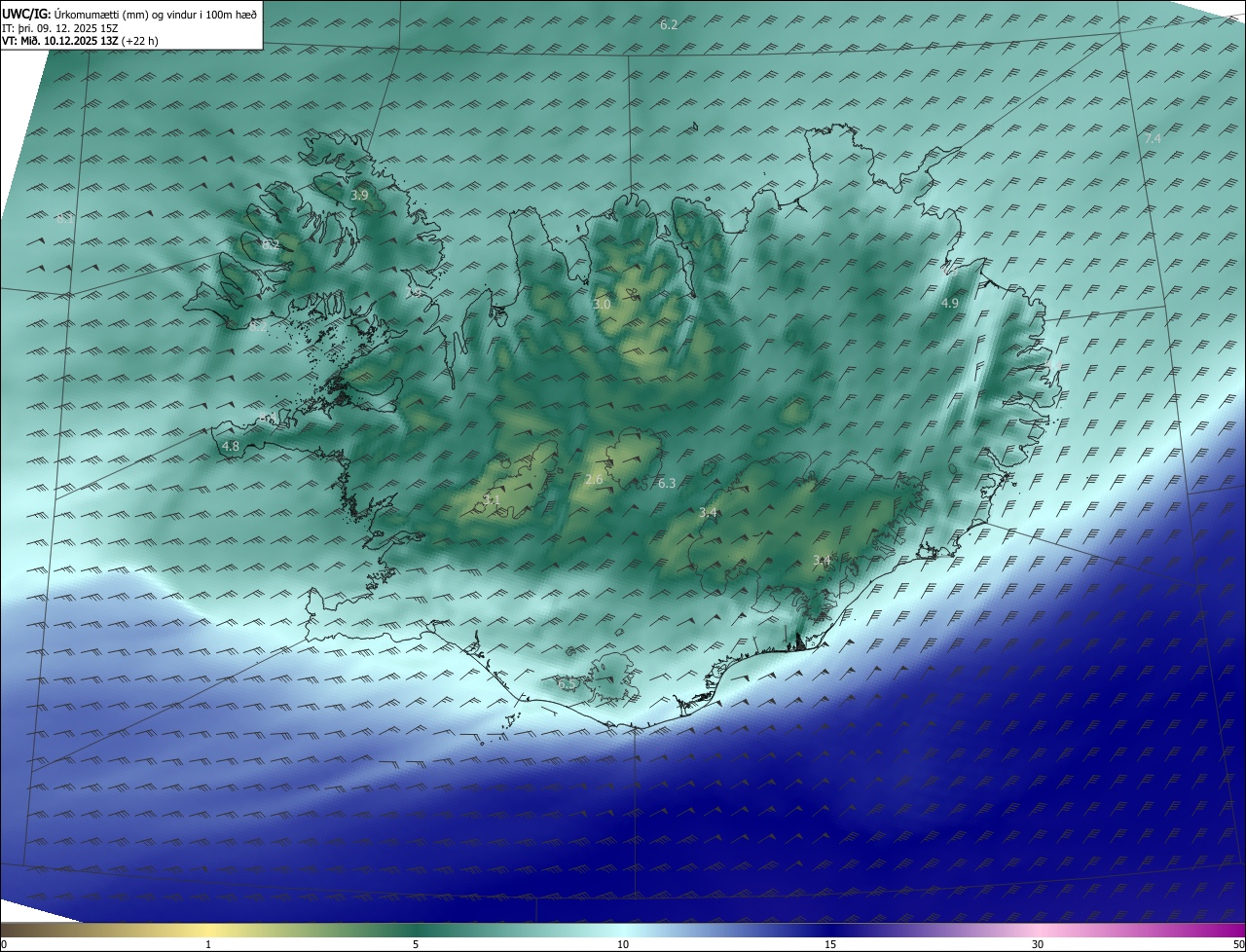Pick the yellow colour bar segment above 1
The width and height of the screenshot is (1246, 952).
[x=208, y=930]
